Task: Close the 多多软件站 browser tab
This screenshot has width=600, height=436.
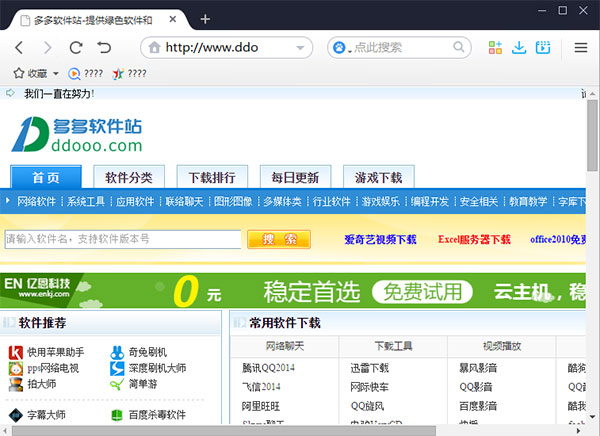Action: click(x=173, y=19)
